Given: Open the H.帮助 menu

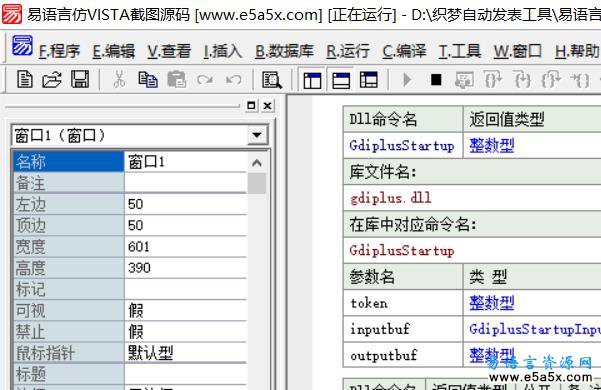Looking at the screenshot, I should [x=576, y=51].
